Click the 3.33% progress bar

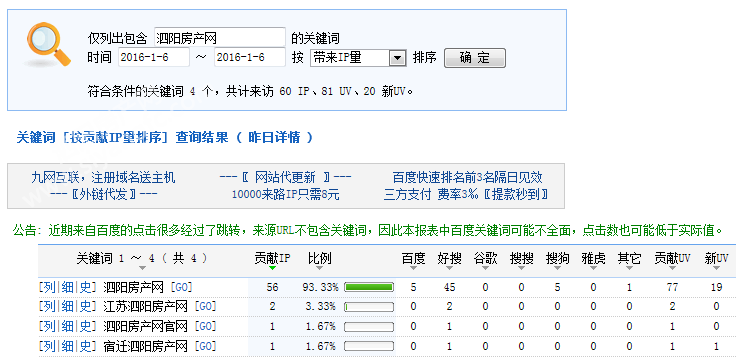click(369, 307)
